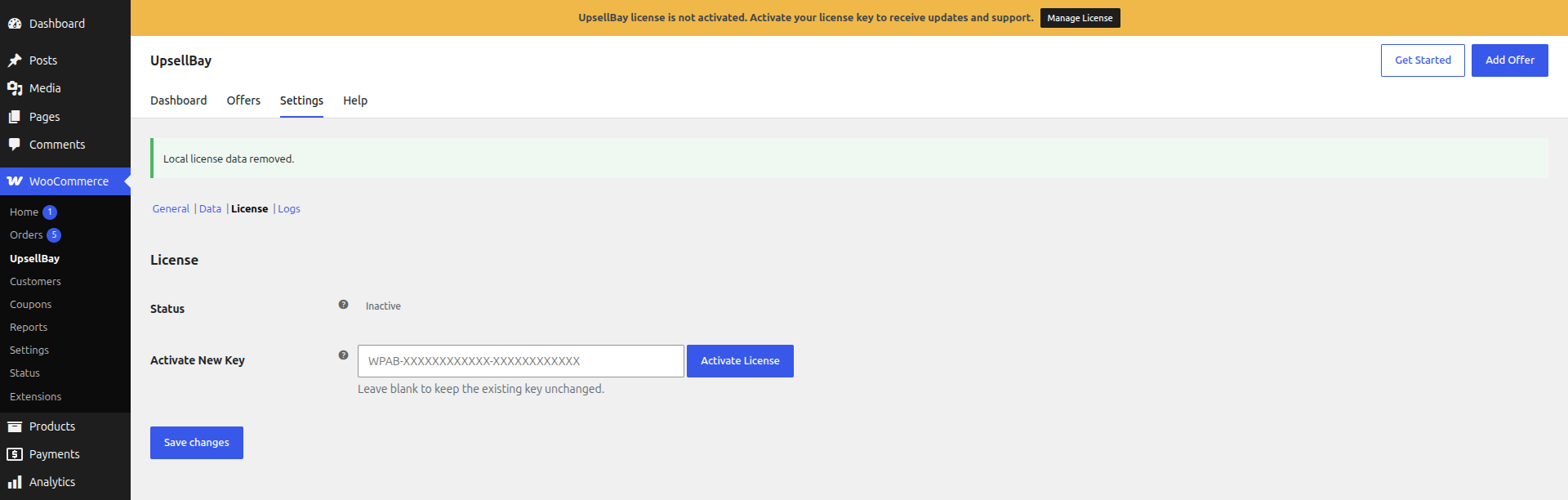Screen dimensions: 1568x500
Task: Open the Help tab
Action: click(355, 100)
